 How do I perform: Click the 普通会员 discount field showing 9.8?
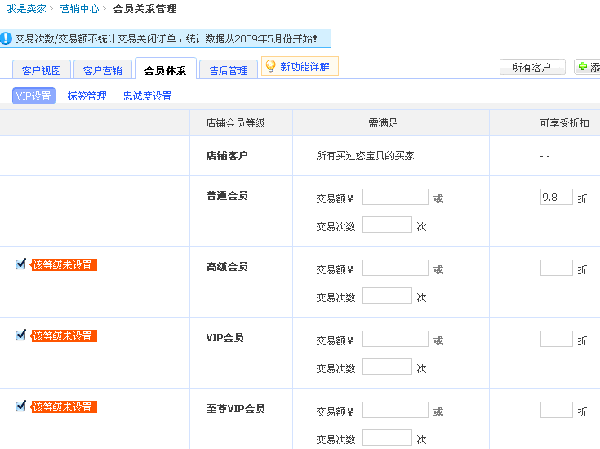[555, 197]
